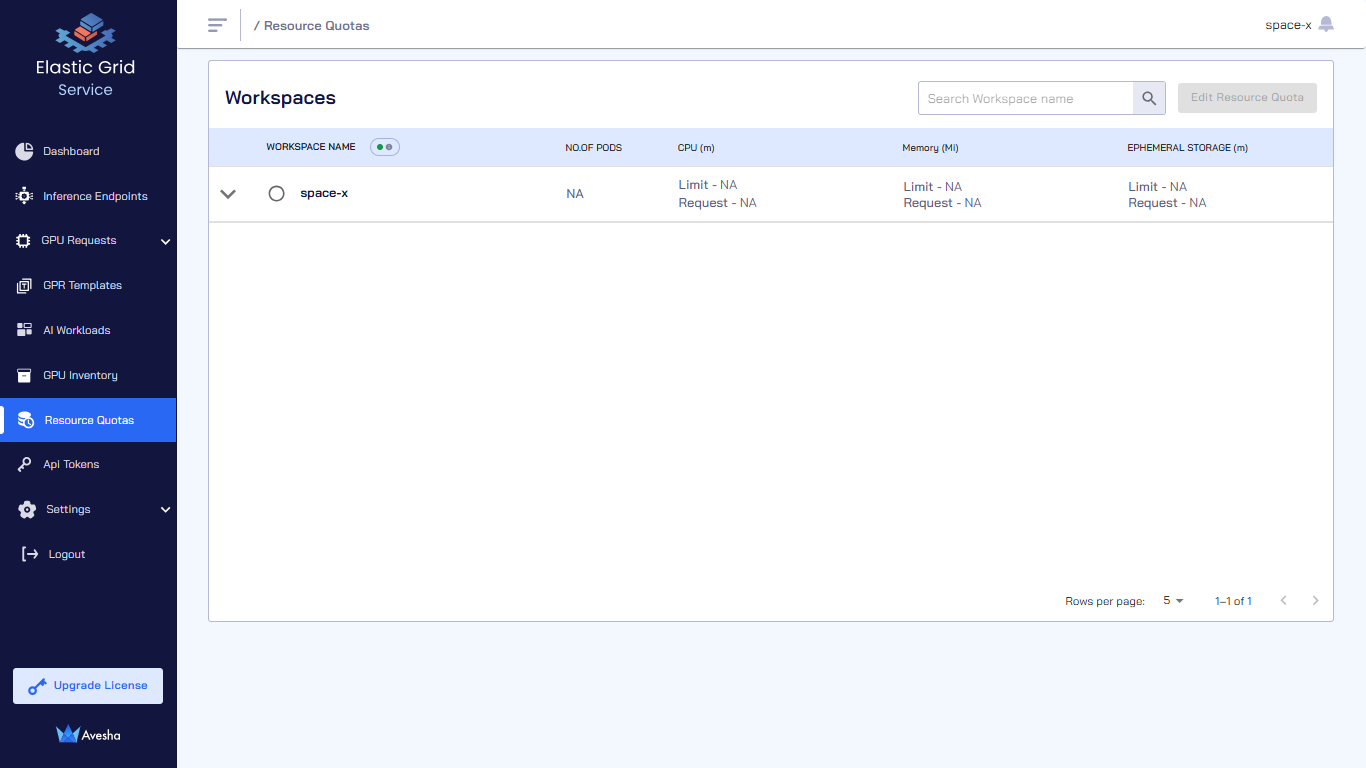Toggle the Workspace Name column switch

(384, 147)
